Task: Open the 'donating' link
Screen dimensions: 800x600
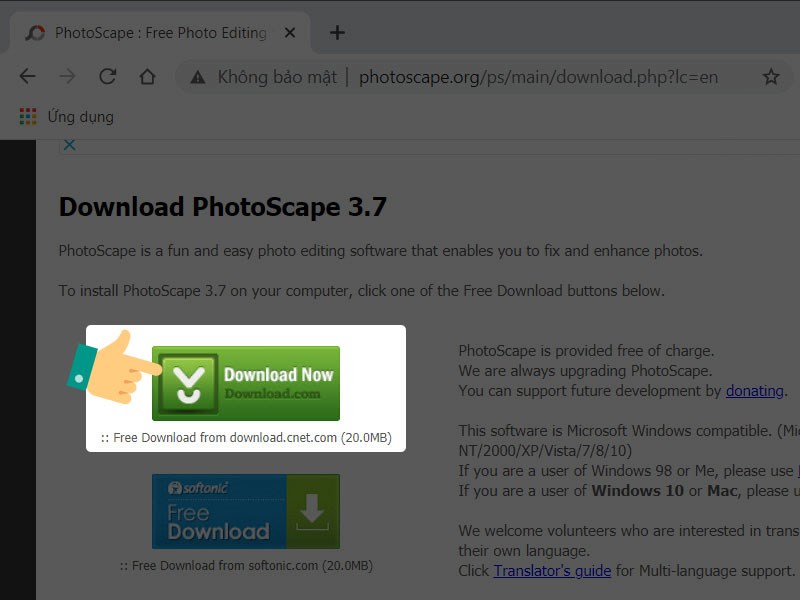Action: pos(755,391)
